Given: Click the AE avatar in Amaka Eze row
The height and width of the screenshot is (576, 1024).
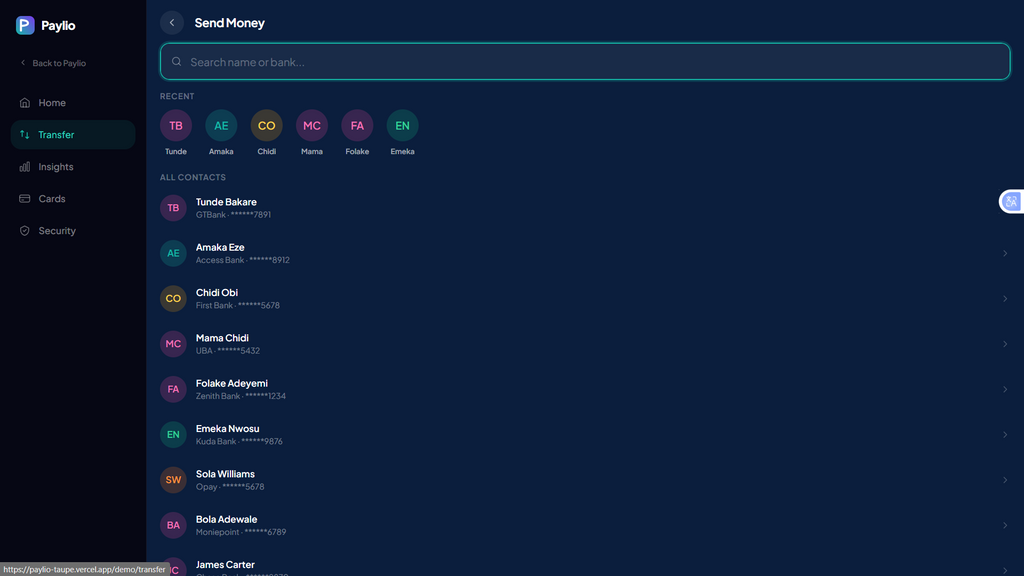Looking at the screenshot, I should click(x=173, y=253).
